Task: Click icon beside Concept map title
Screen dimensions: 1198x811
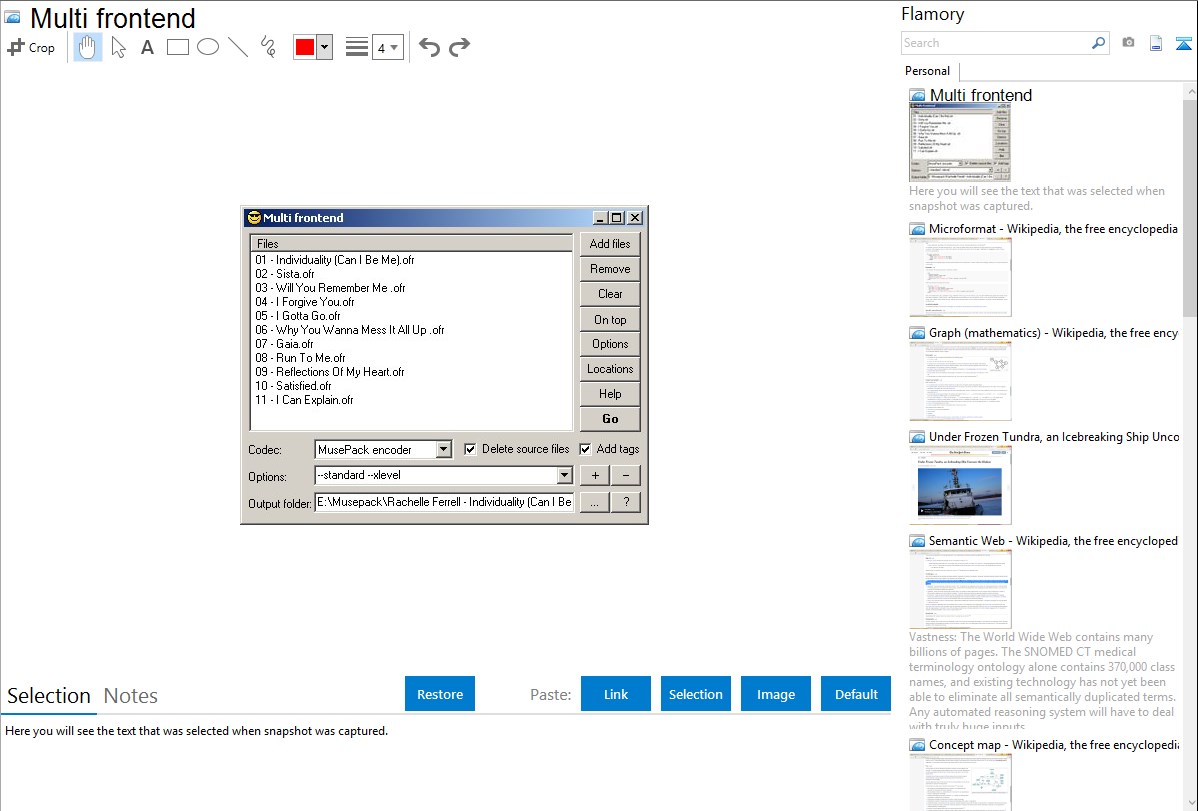Action: click(917, 745)
